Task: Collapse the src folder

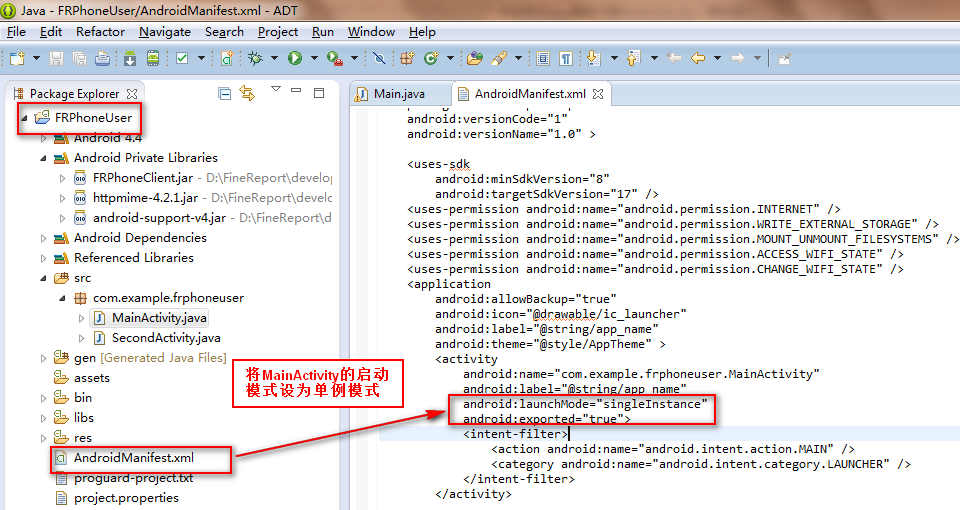Action: (x=43, y=278)
